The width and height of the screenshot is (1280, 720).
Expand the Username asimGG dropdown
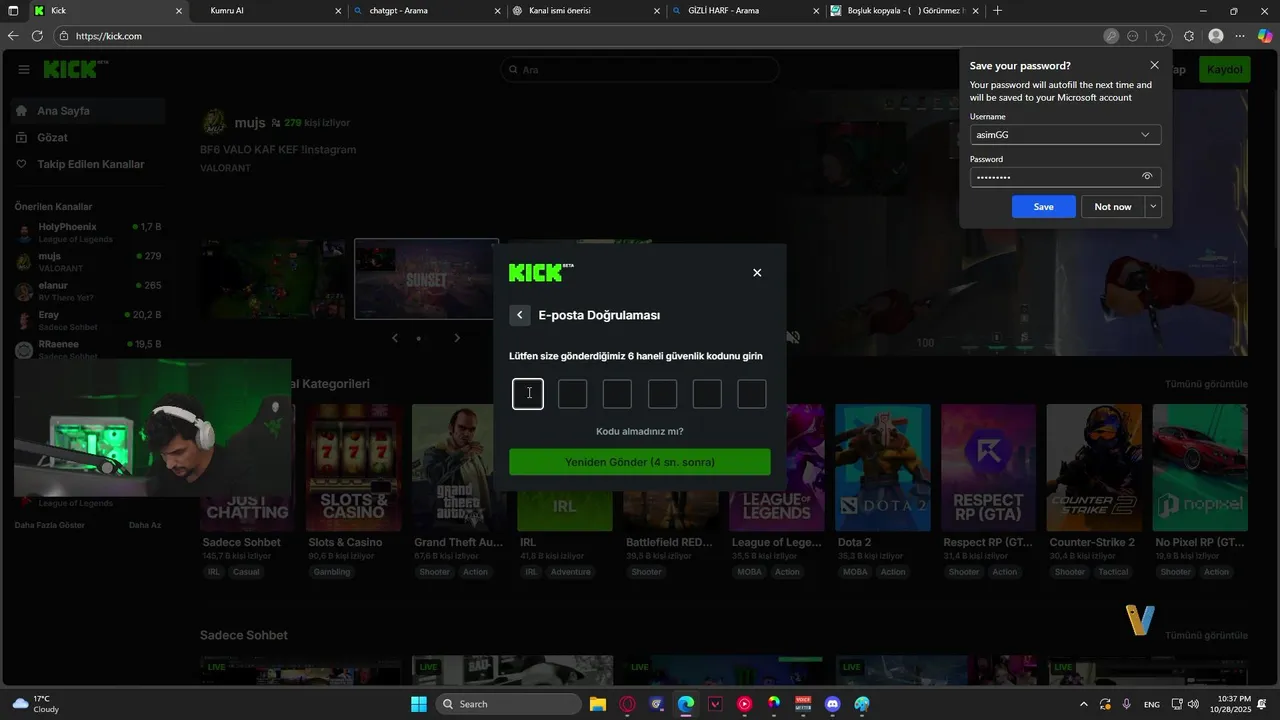coord(1145,134)
